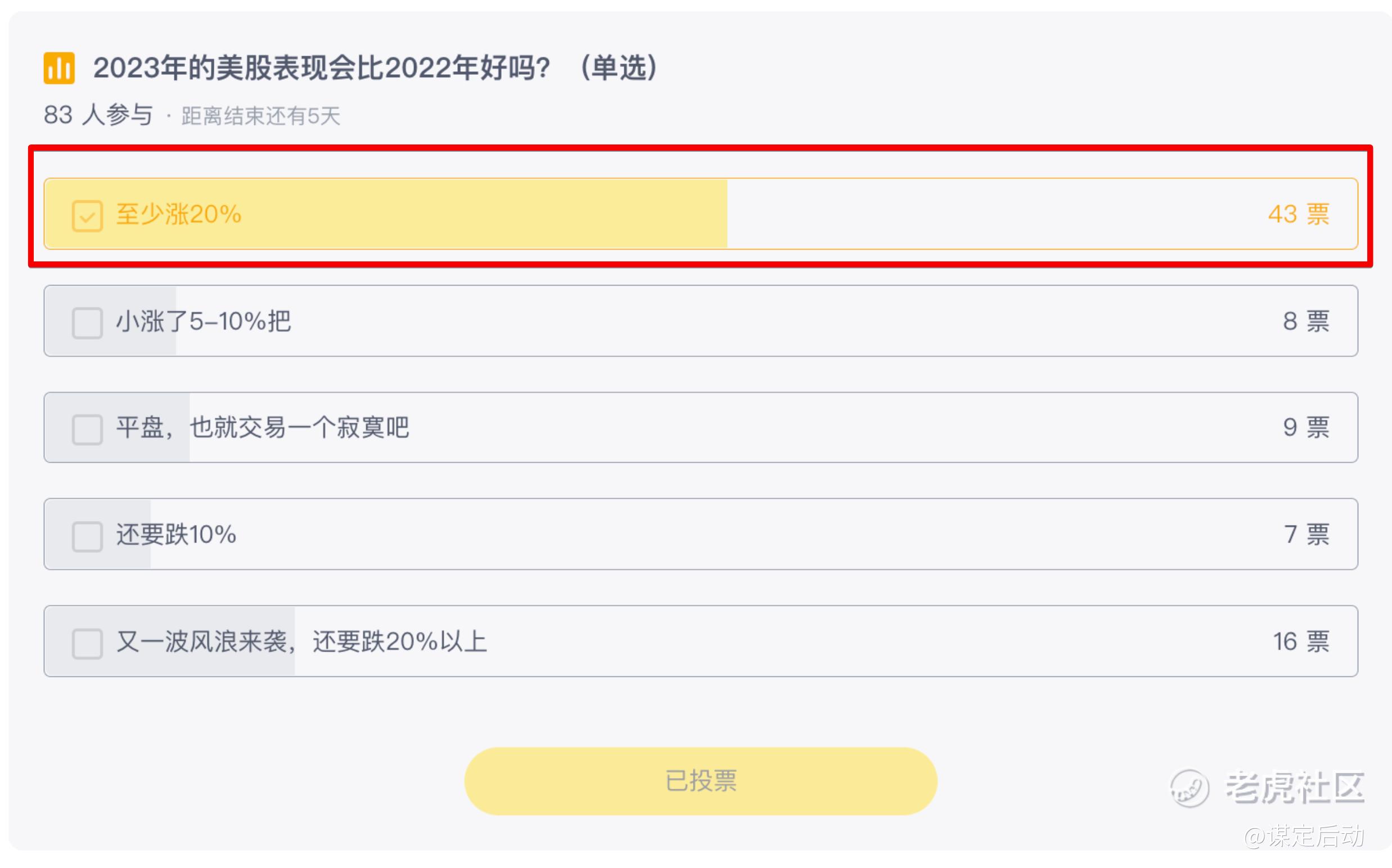Image resolution: width=1392 pixels, height=868 pixels.
Task: Click the poll title about 2023年美股表现
Action: [x=376, y=67]
